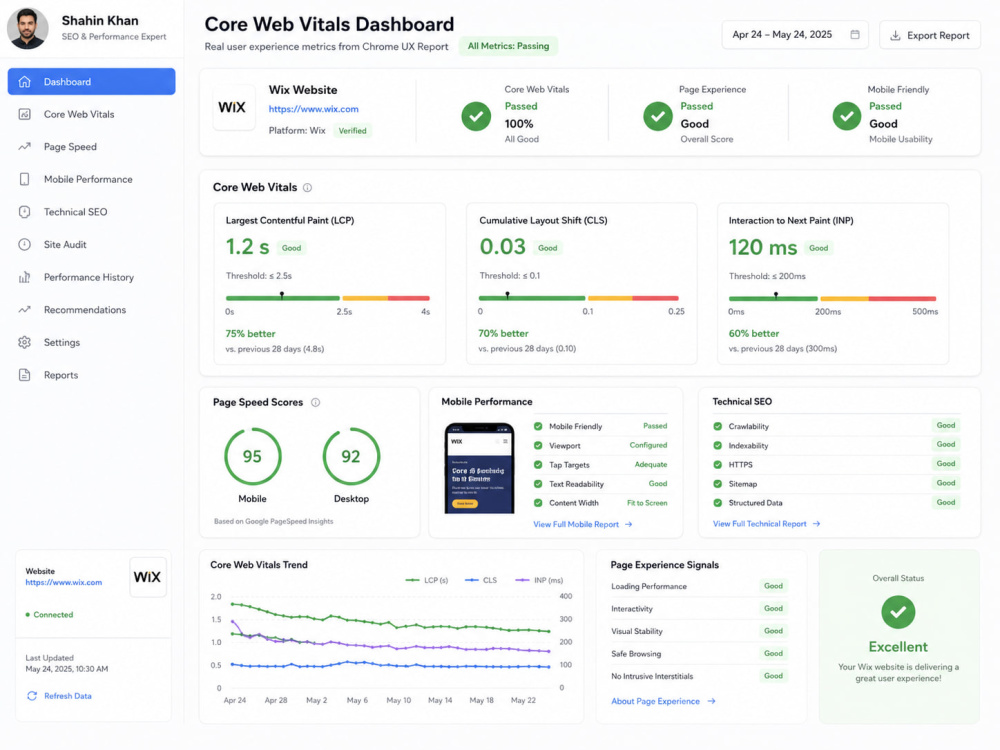Image resolution: width=1000 pixels, height=750 pixels.
Task: Click the Connected status indicator
Action: click(49, 615)
